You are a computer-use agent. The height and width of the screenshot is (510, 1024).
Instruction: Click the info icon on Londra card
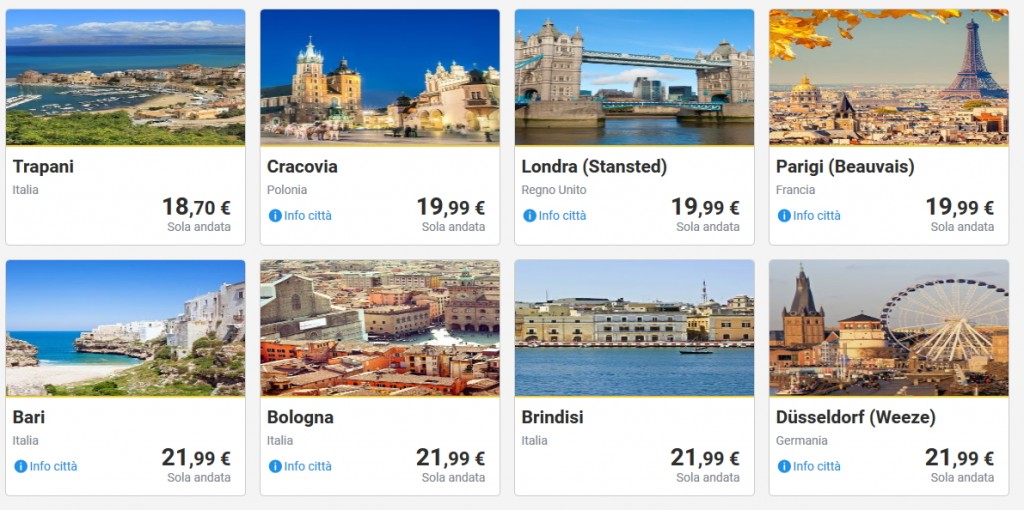tap(530, 216)
